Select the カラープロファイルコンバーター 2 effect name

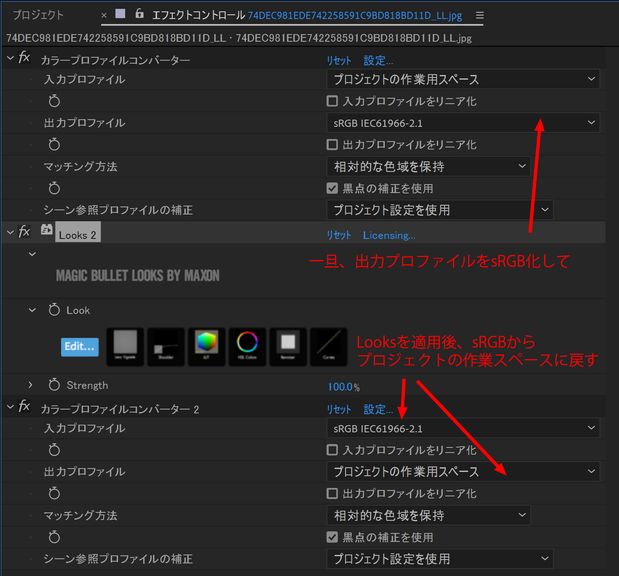point(120,409)
